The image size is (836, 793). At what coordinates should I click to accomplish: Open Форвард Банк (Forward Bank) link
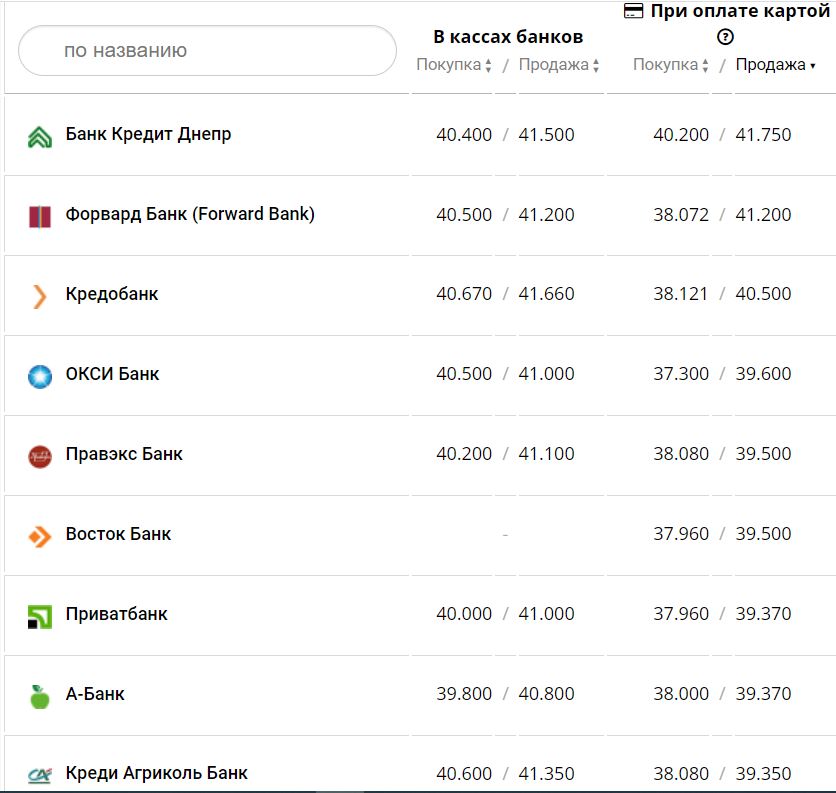(190, 214)
